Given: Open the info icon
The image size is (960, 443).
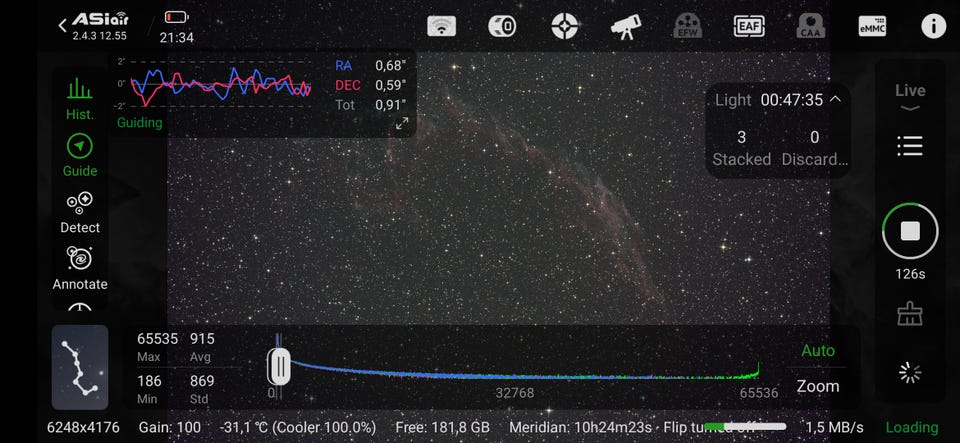Looking at the screenshot, I should (x=934, y=26).
